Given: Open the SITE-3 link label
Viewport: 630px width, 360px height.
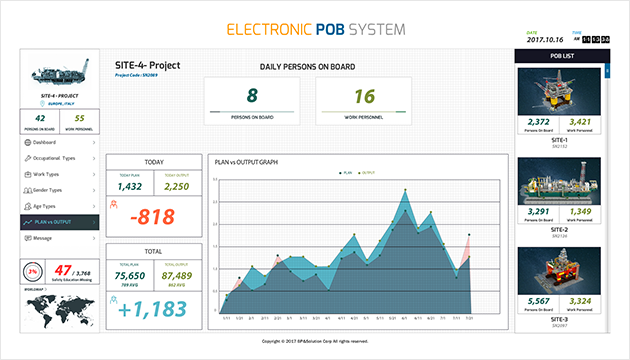Looking at the screenshot, I should tap(559, 319).
